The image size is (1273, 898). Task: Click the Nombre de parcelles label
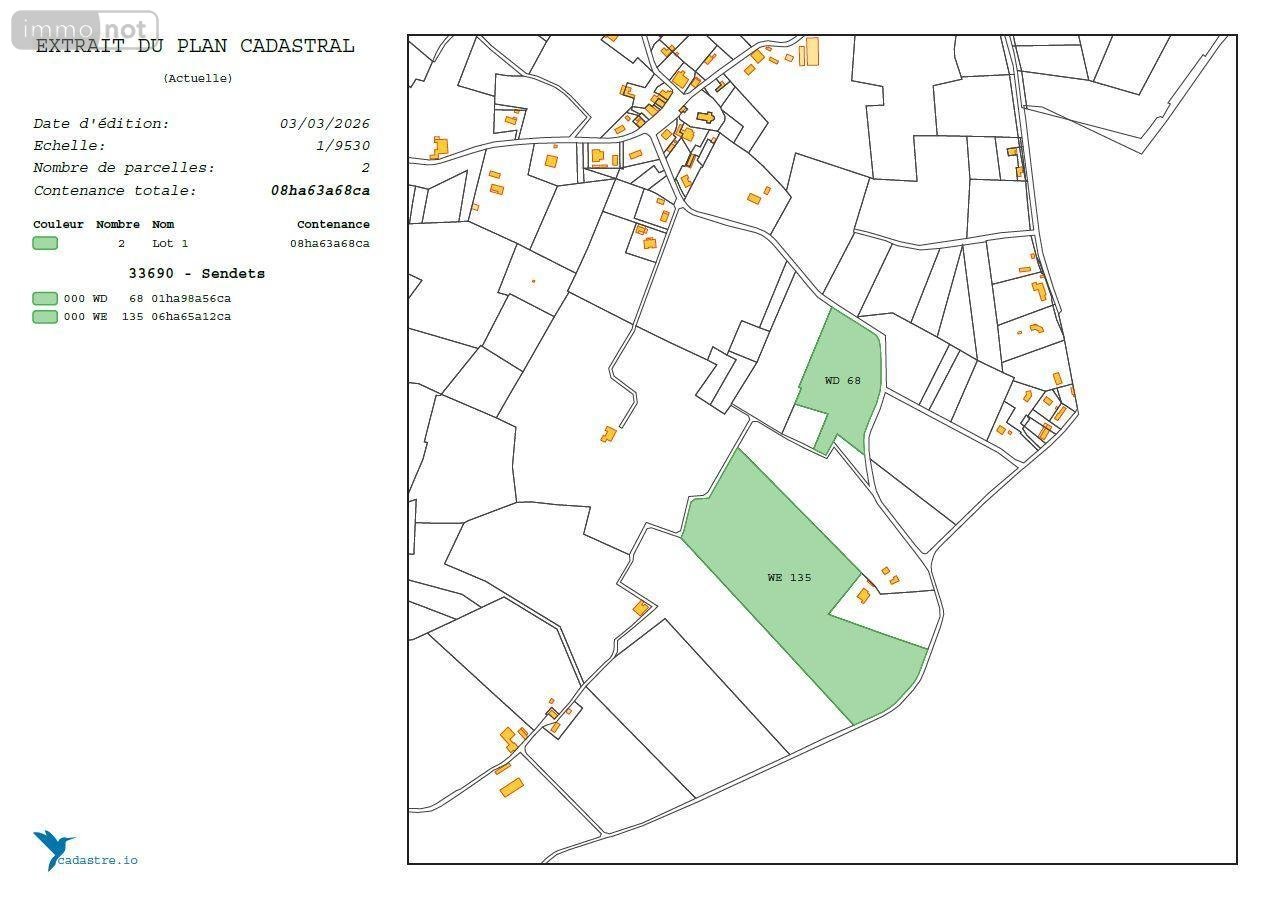[124, 168]
